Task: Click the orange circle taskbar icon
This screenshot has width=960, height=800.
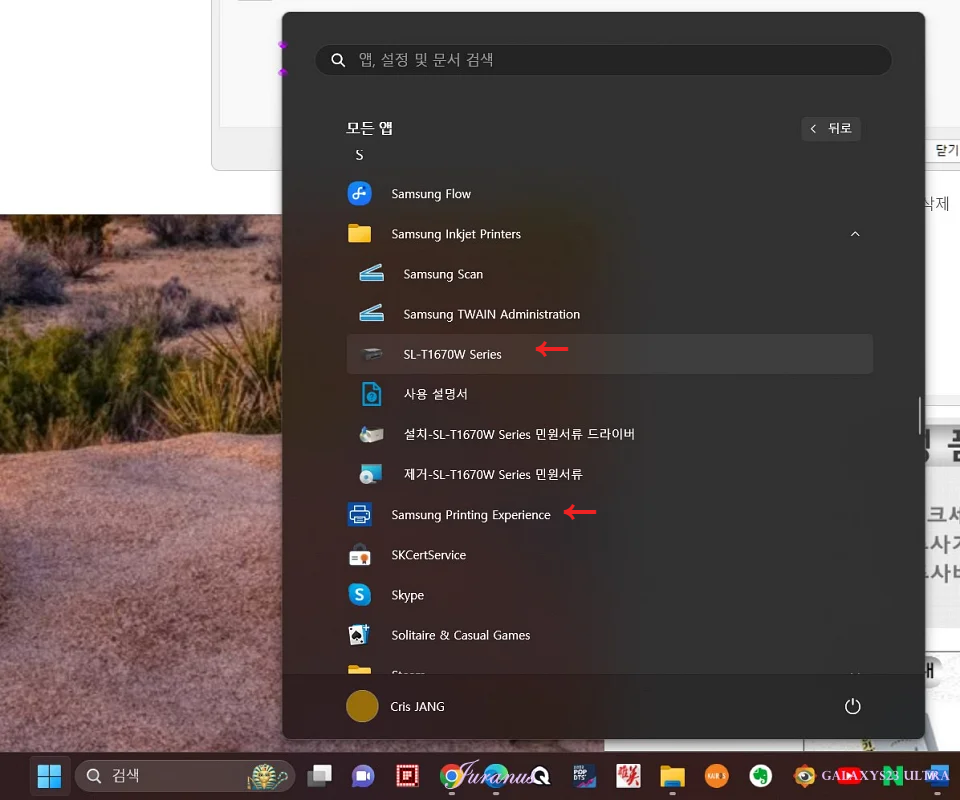Action: click(x=716, y=776)
